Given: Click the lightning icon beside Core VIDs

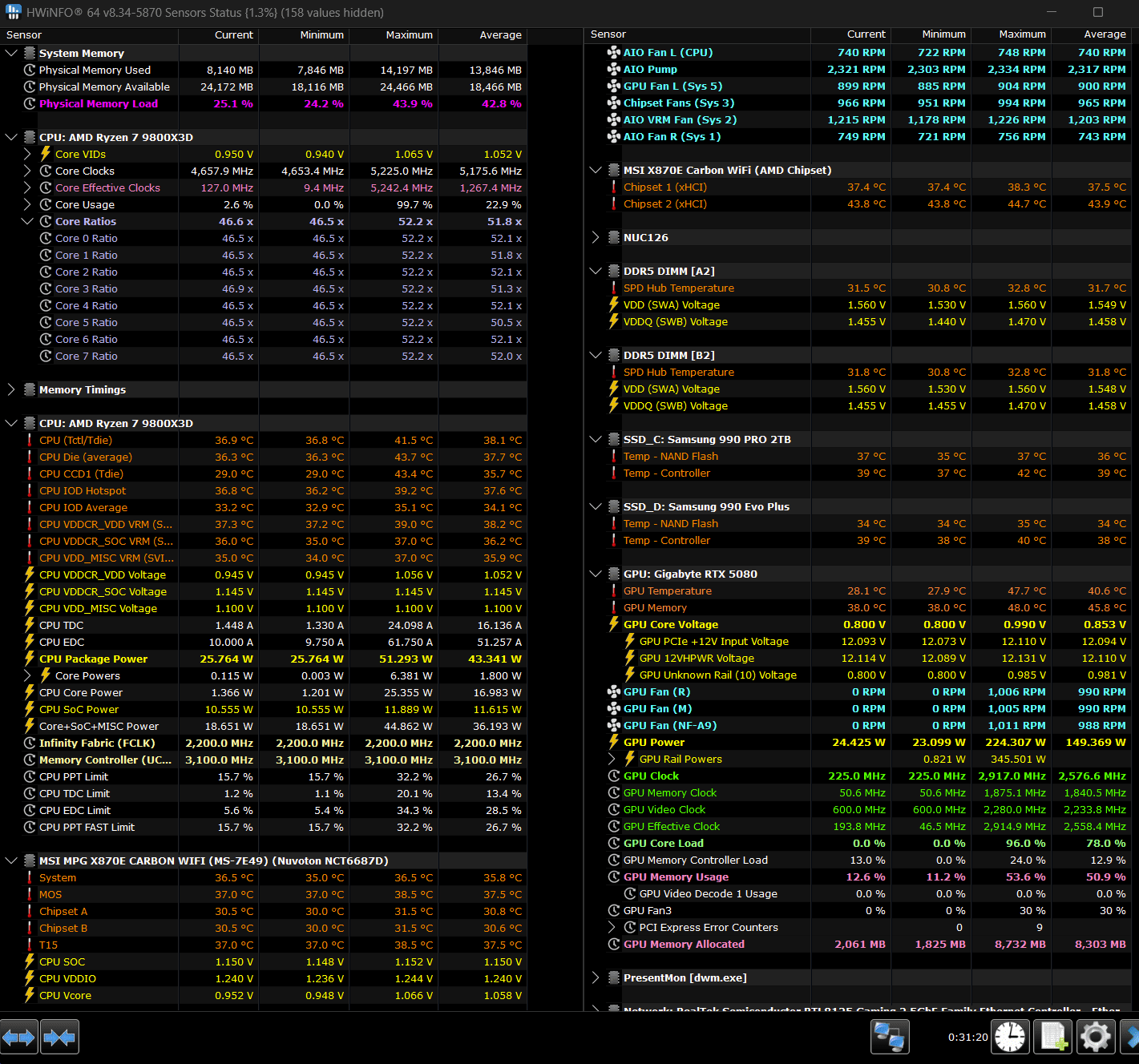Looking at the screenshot, I should 46,155.
